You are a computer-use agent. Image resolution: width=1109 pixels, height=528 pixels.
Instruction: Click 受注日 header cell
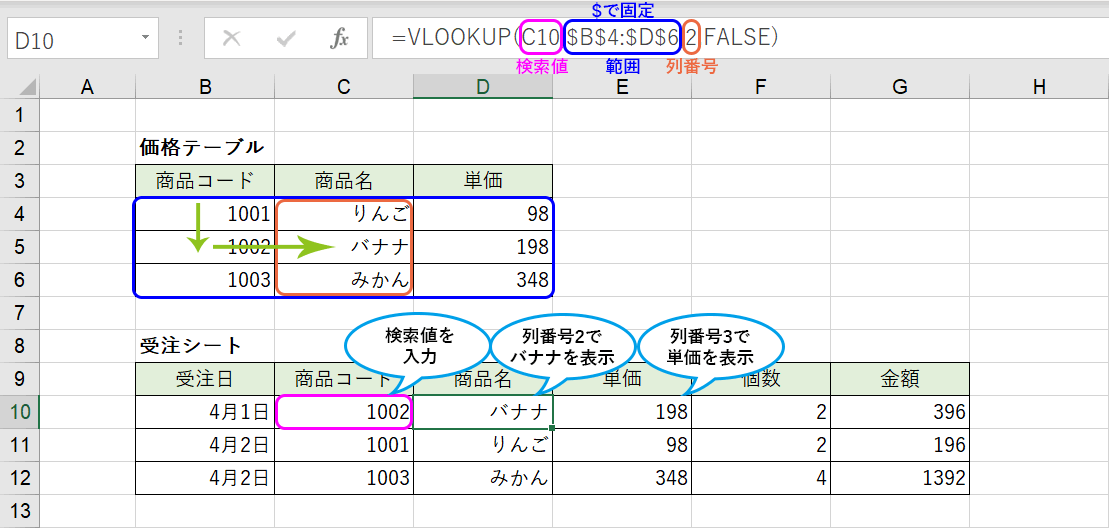[x=205, y=380]
